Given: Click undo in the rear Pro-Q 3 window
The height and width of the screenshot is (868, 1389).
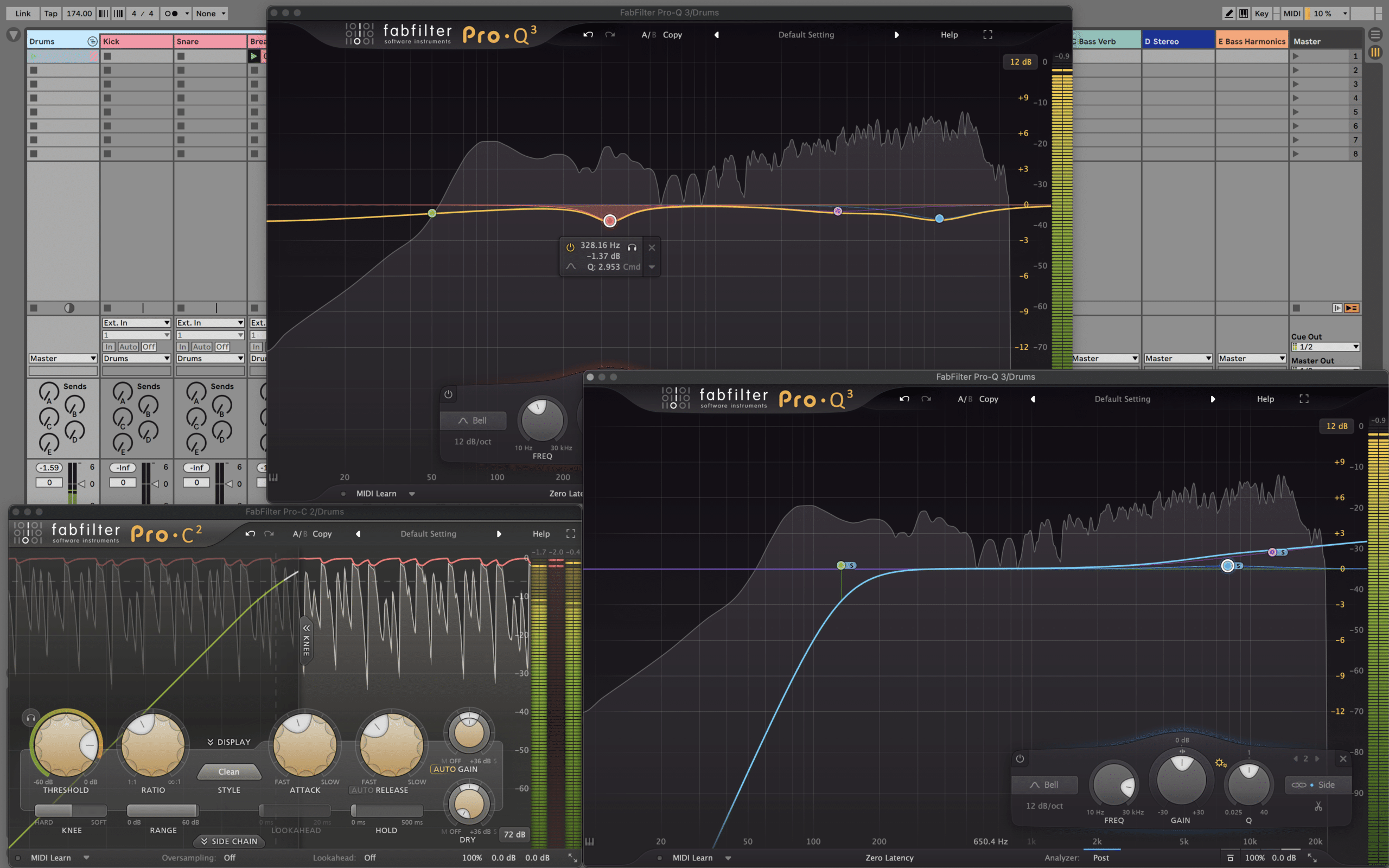Looking at the screenshot, I should point(588,34).
